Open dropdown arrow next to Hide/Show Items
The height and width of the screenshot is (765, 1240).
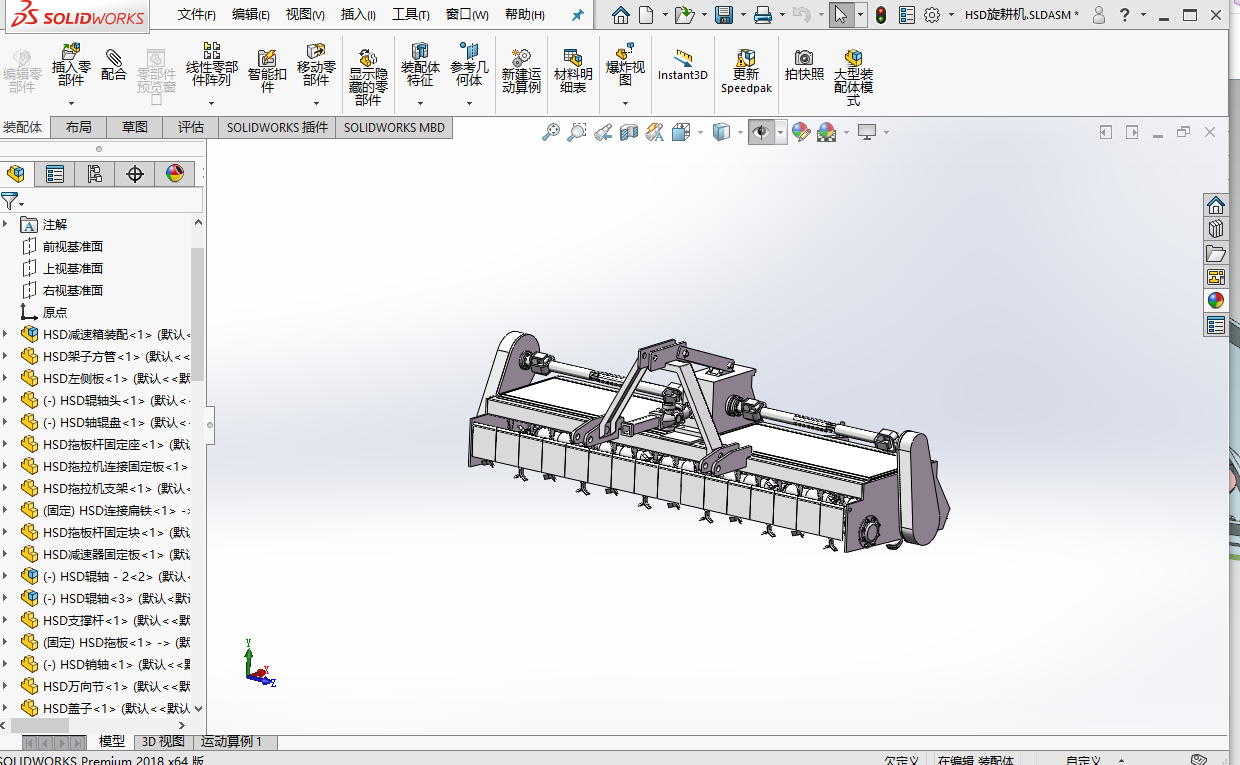(781, 132)
